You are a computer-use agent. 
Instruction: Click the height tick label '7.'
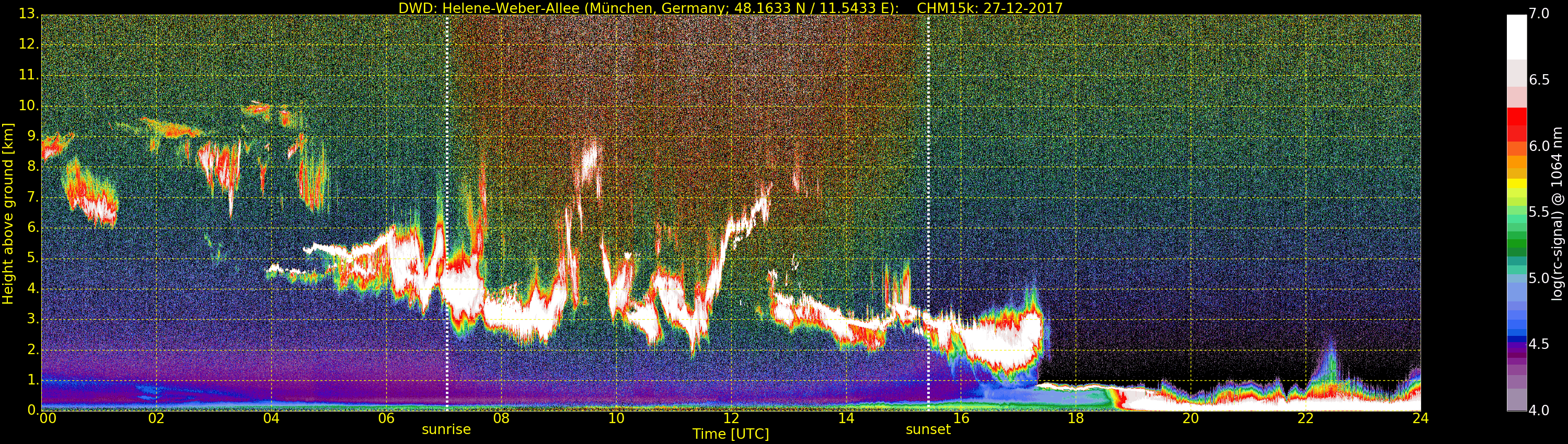[33, 196]
